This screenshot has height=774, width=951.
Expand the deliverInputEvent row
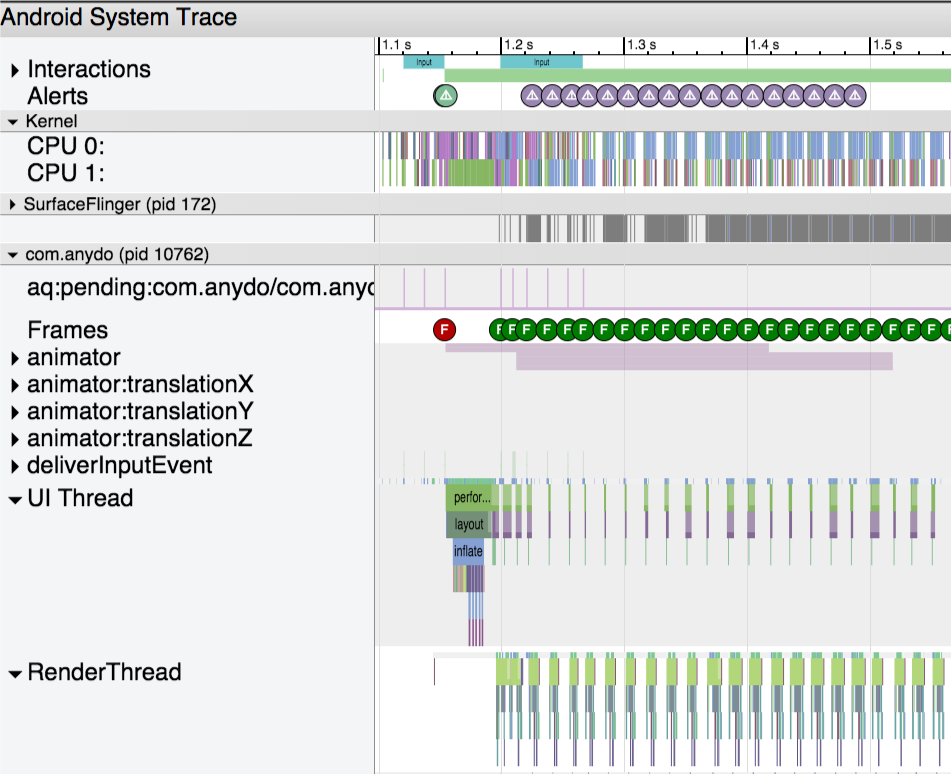point(15,466)
